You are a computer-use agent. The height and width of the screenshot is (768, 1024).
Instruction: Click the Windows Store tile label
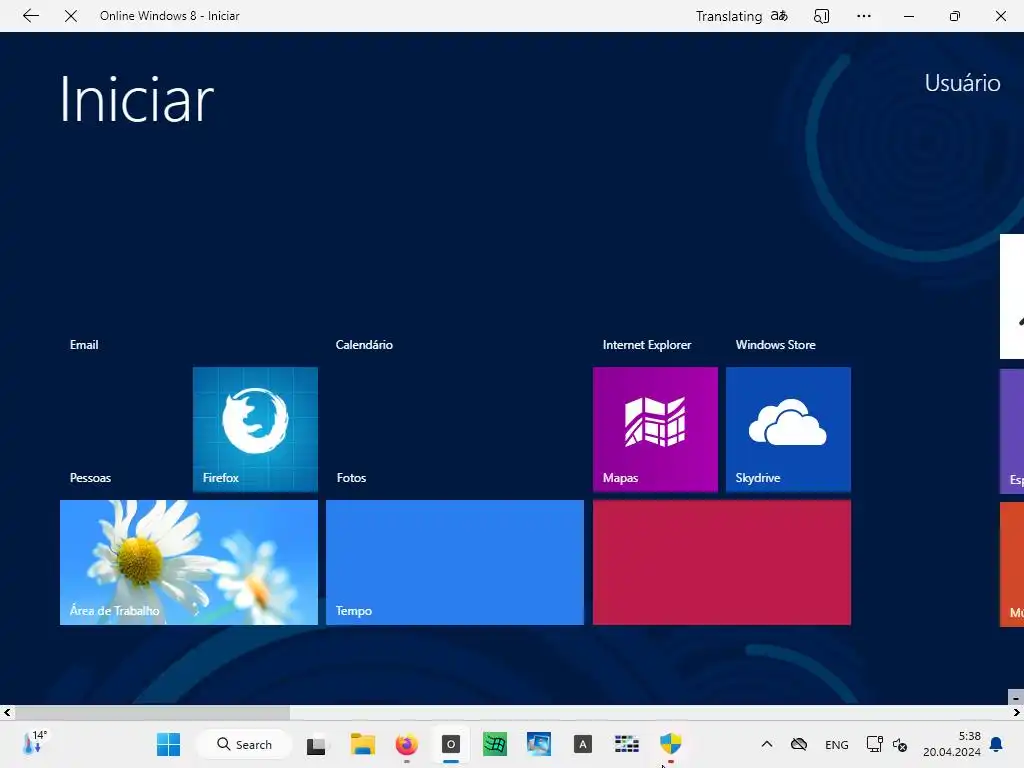775,345
